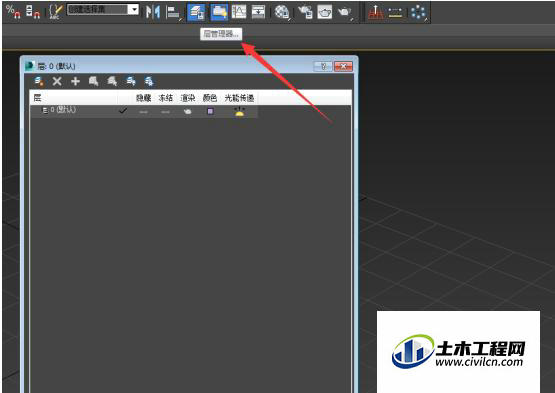Click the 冻结 column header

click(x=165, y=98)
